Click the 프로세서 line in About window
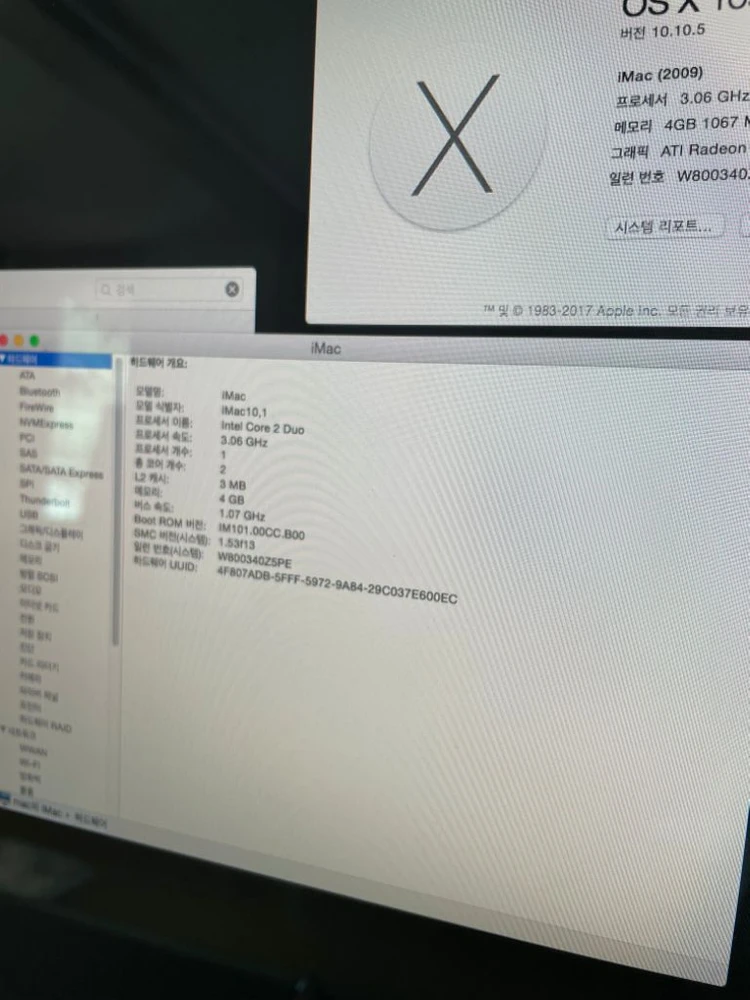750x1000 pixels. tap(681, 98)
